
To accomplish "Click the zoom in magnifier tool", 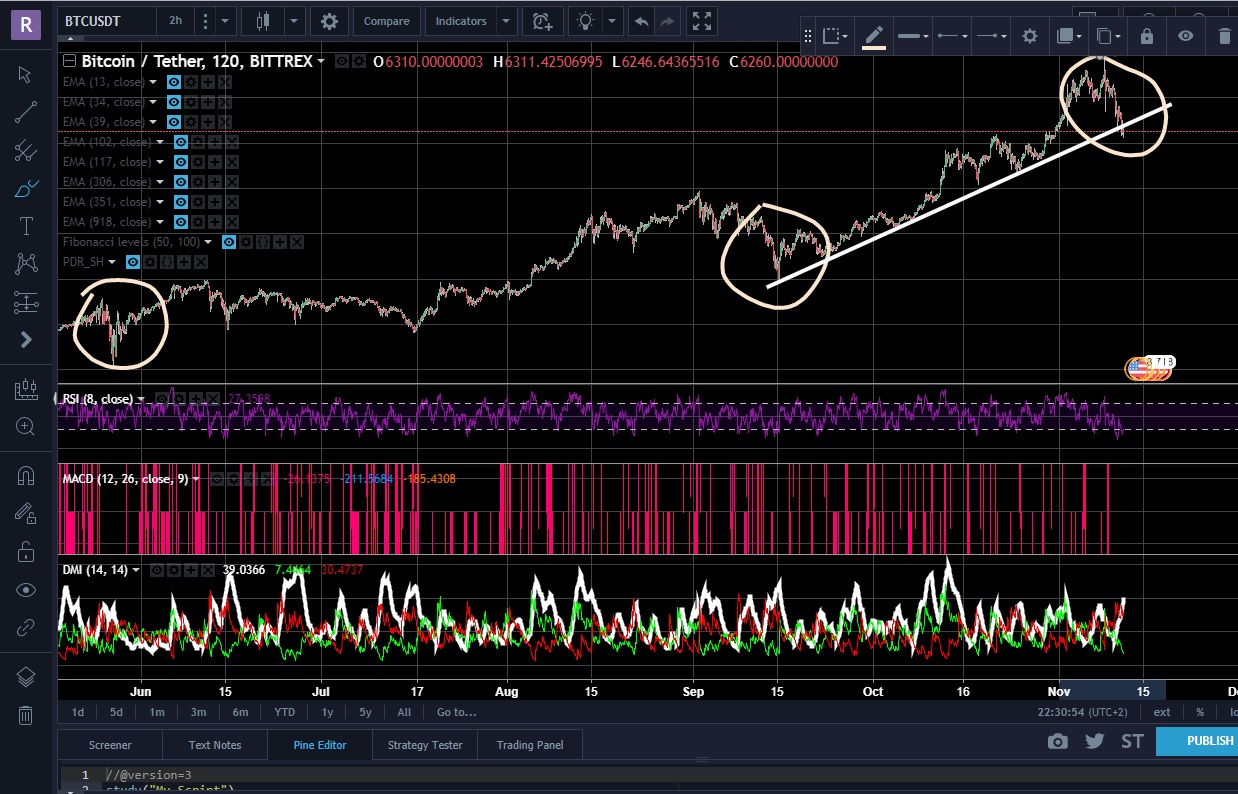I will click(26, 426).
